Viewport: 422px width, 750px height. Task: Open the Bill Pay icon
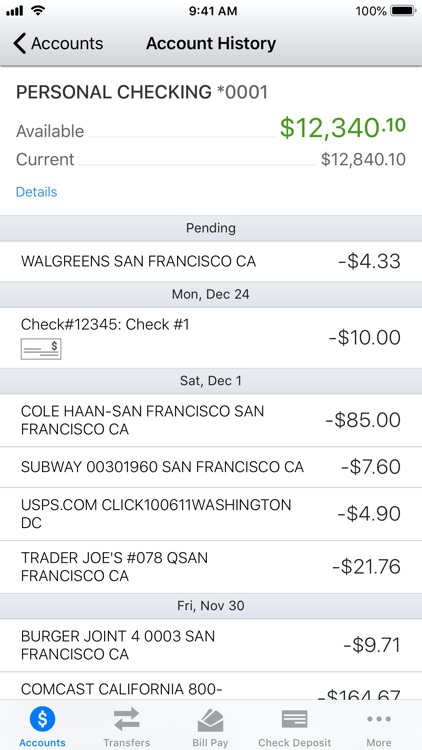click(x=211, y=720)
